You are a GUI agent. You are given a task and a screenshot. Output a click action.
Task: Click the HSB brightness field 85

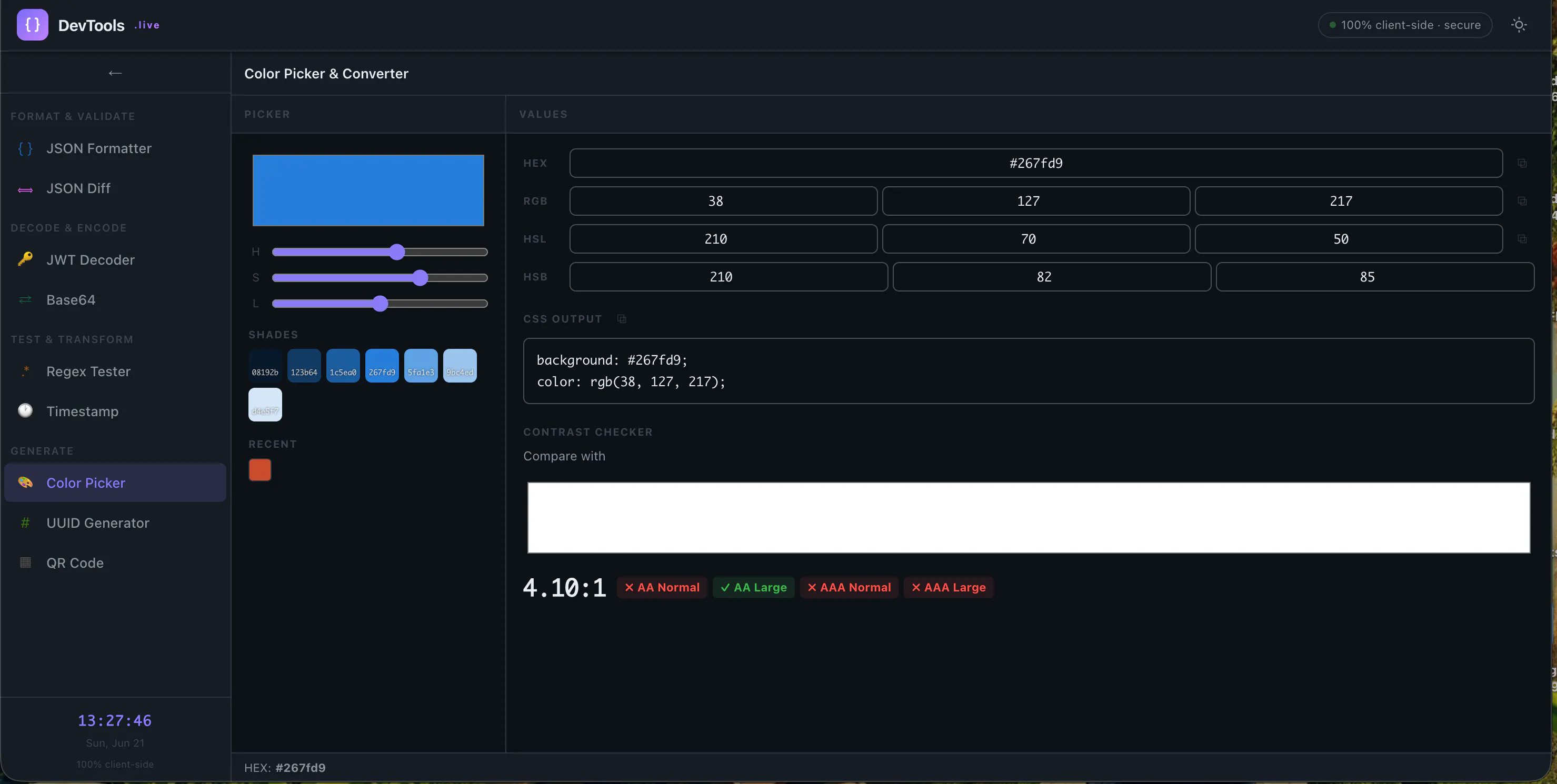point(1375,277)
